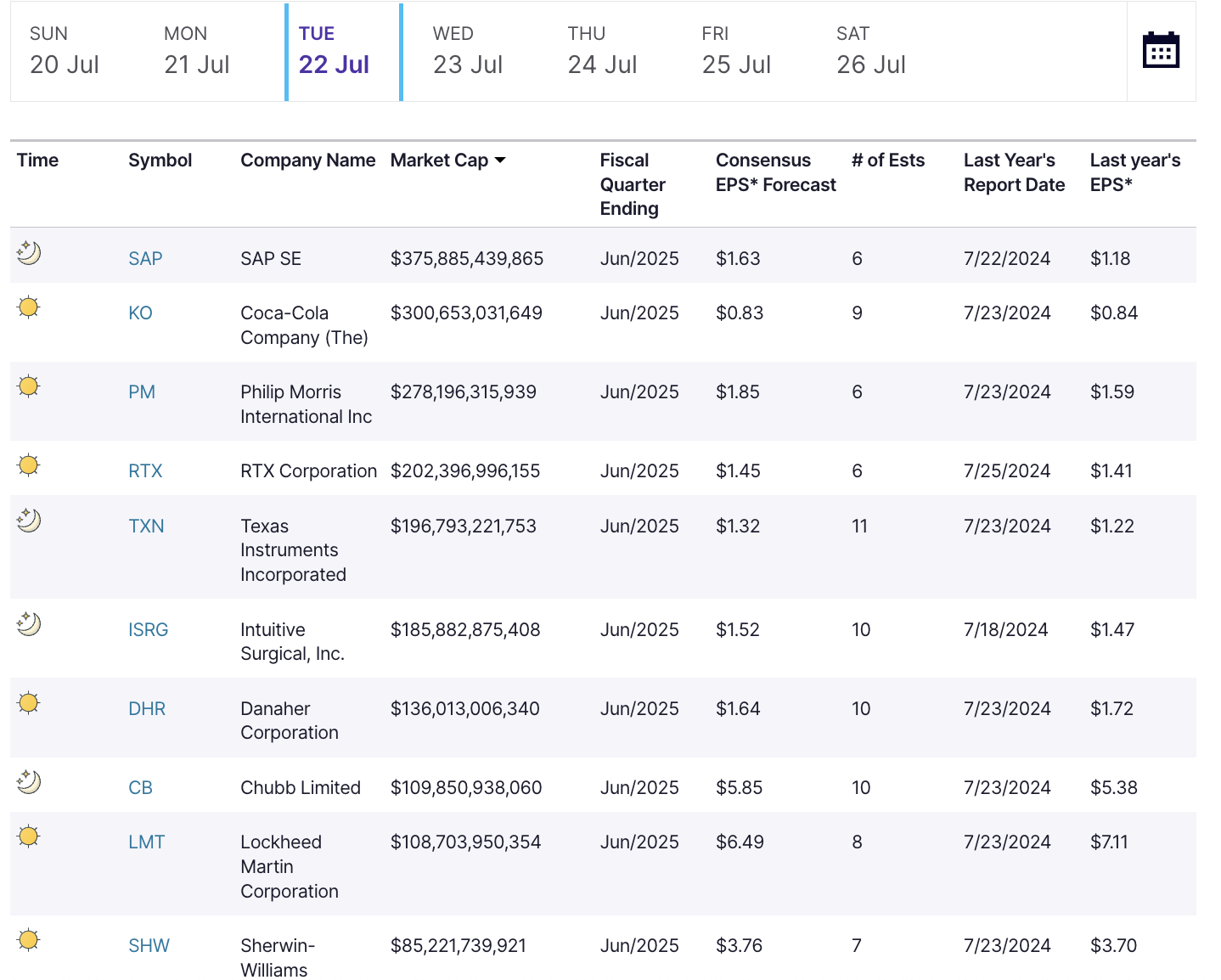The width and height of the screenshot is (1221, 980).
Task: Click the sun icon for Lockheed Martin
Action: click(29, 836)
